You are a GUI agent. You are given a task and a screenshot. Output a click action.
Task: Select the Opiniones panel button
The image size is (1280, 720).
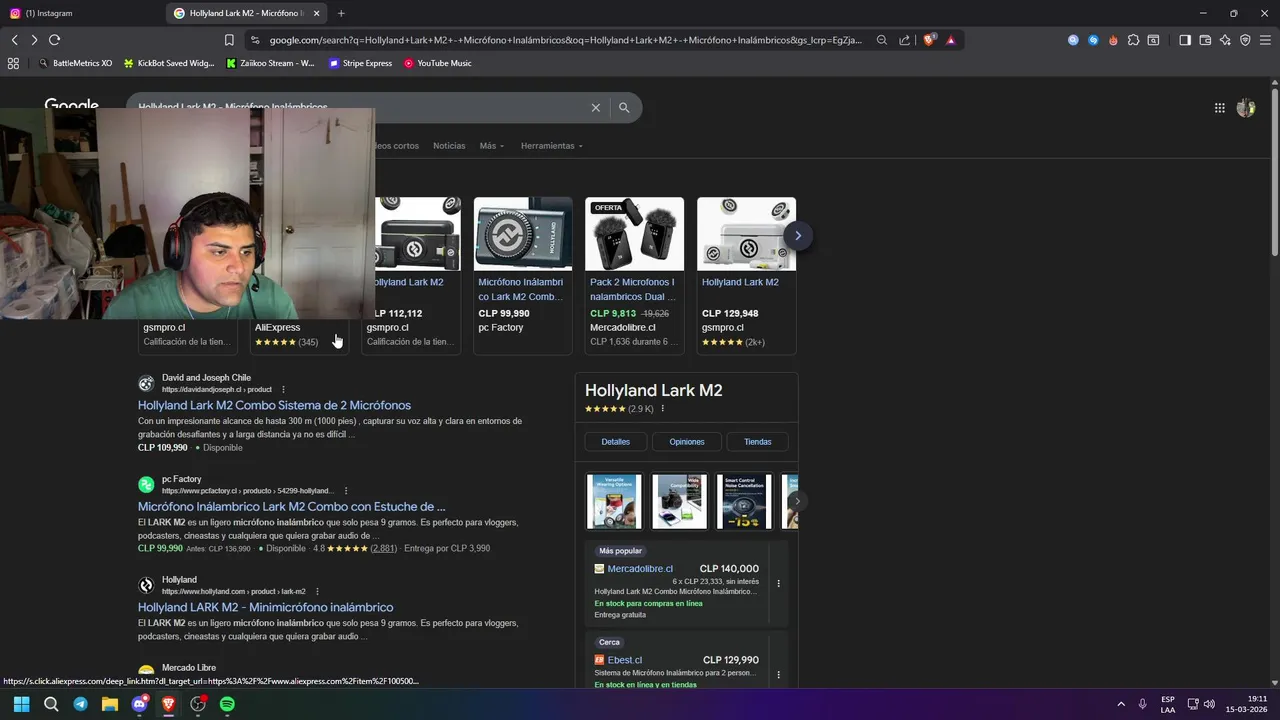pos(687,441)
